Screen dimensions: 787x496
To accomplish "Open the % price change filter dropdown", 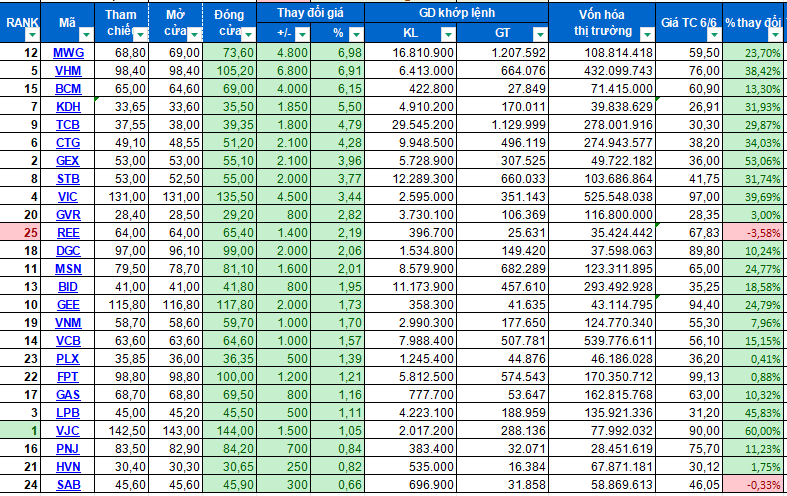I will [x=356, y=34].
